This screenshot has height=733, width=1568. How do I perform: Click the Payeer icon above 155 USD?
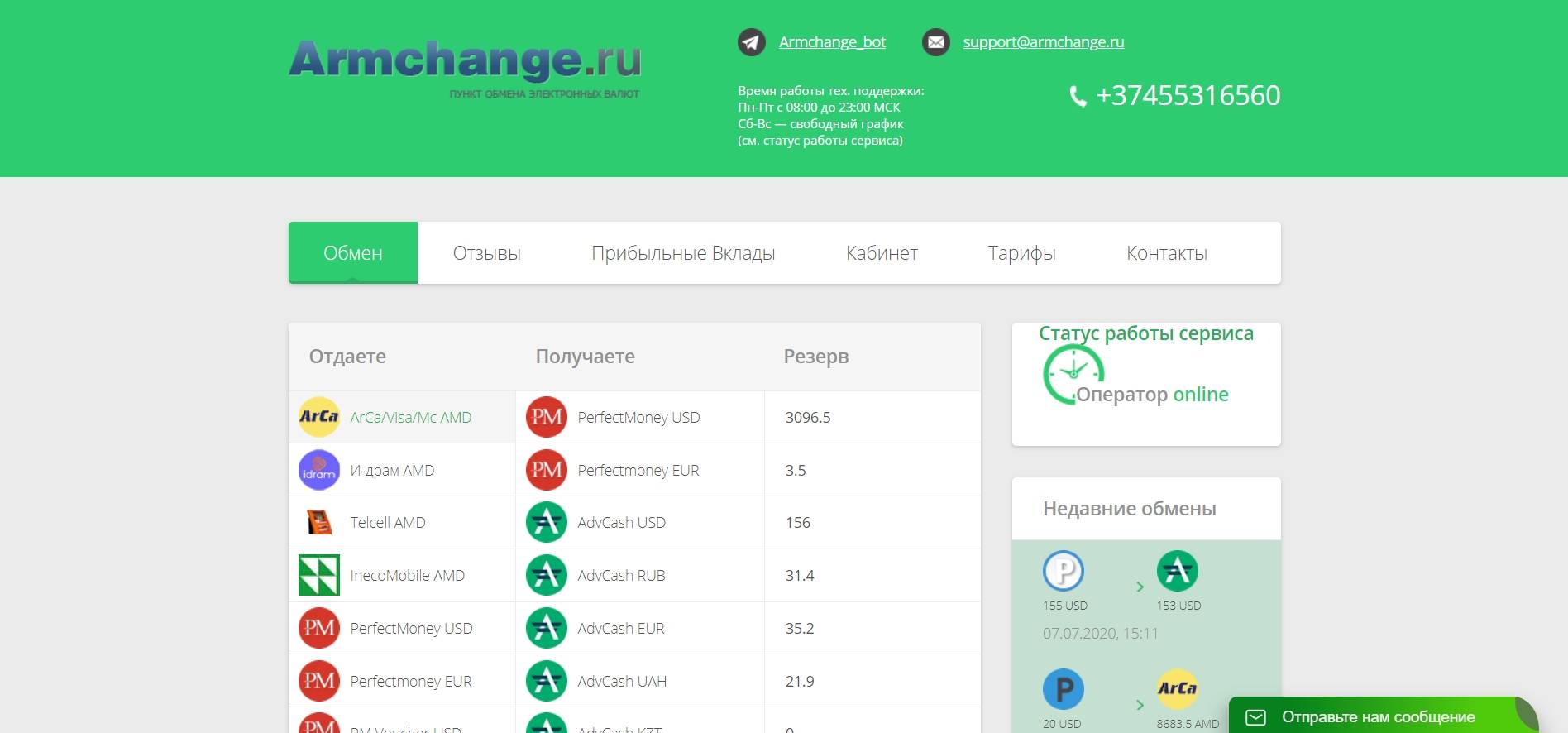coord(1064,571)
